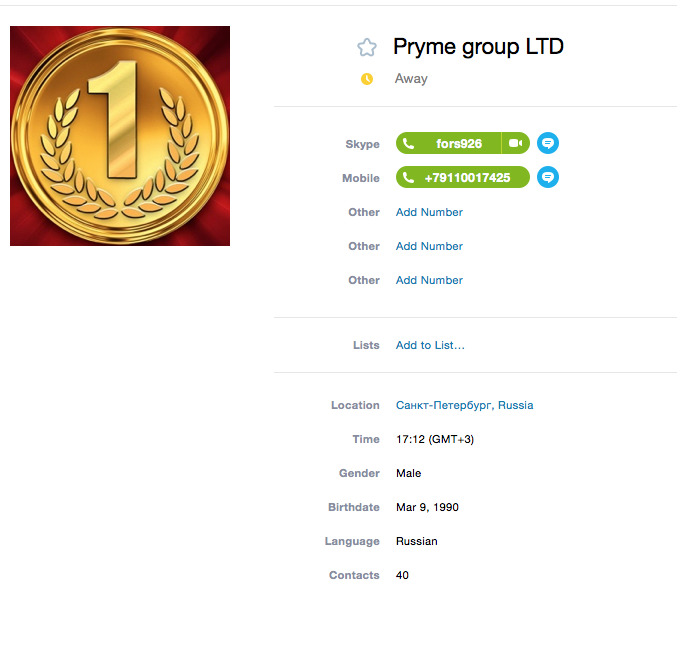Click the second Other Add Number link
Screen dimensions: 677x671
pos(429,246)
